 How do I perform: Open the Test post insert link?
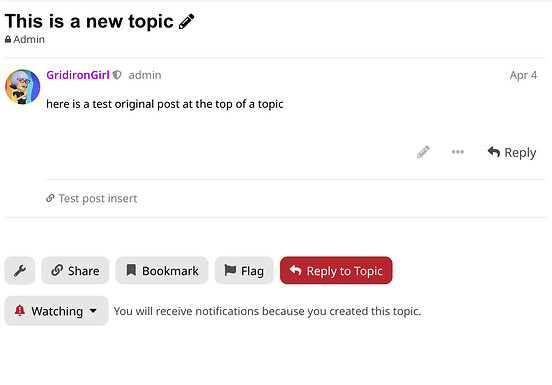pos(92,198)
